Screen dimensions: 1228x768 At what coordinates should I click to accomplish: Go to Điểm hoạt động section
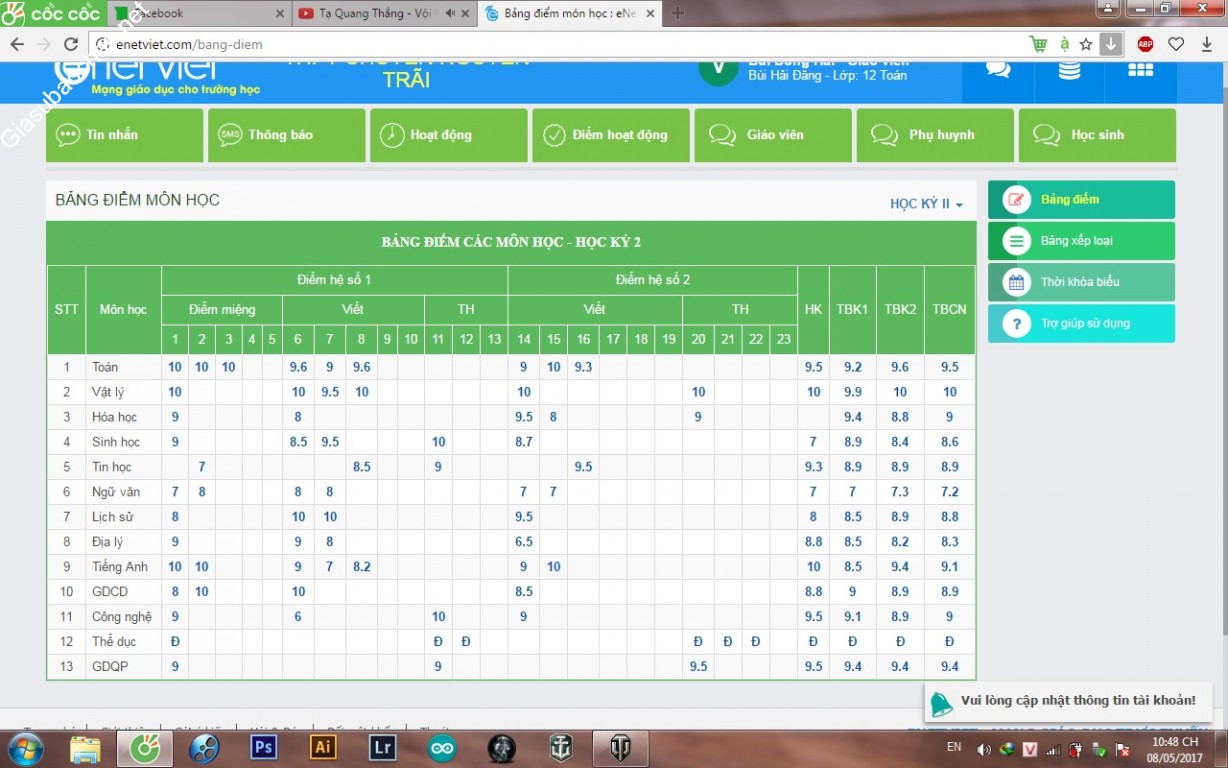pyautogui.click(x=610, y=135)
